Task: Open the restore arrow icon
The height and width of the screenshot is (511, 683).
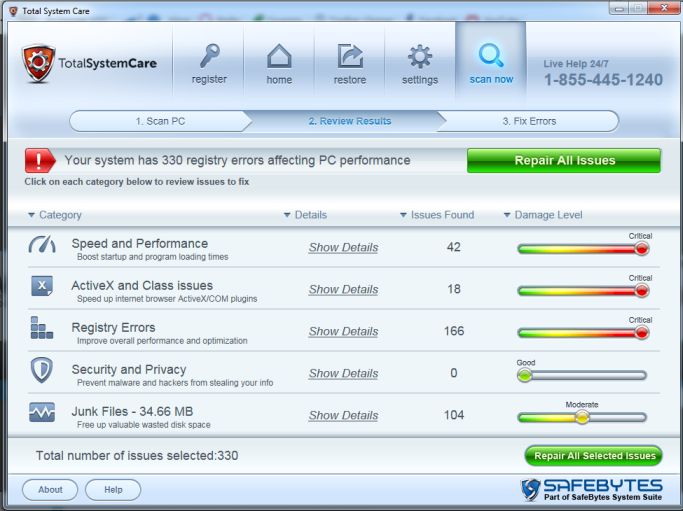Action: pos(350,56)
